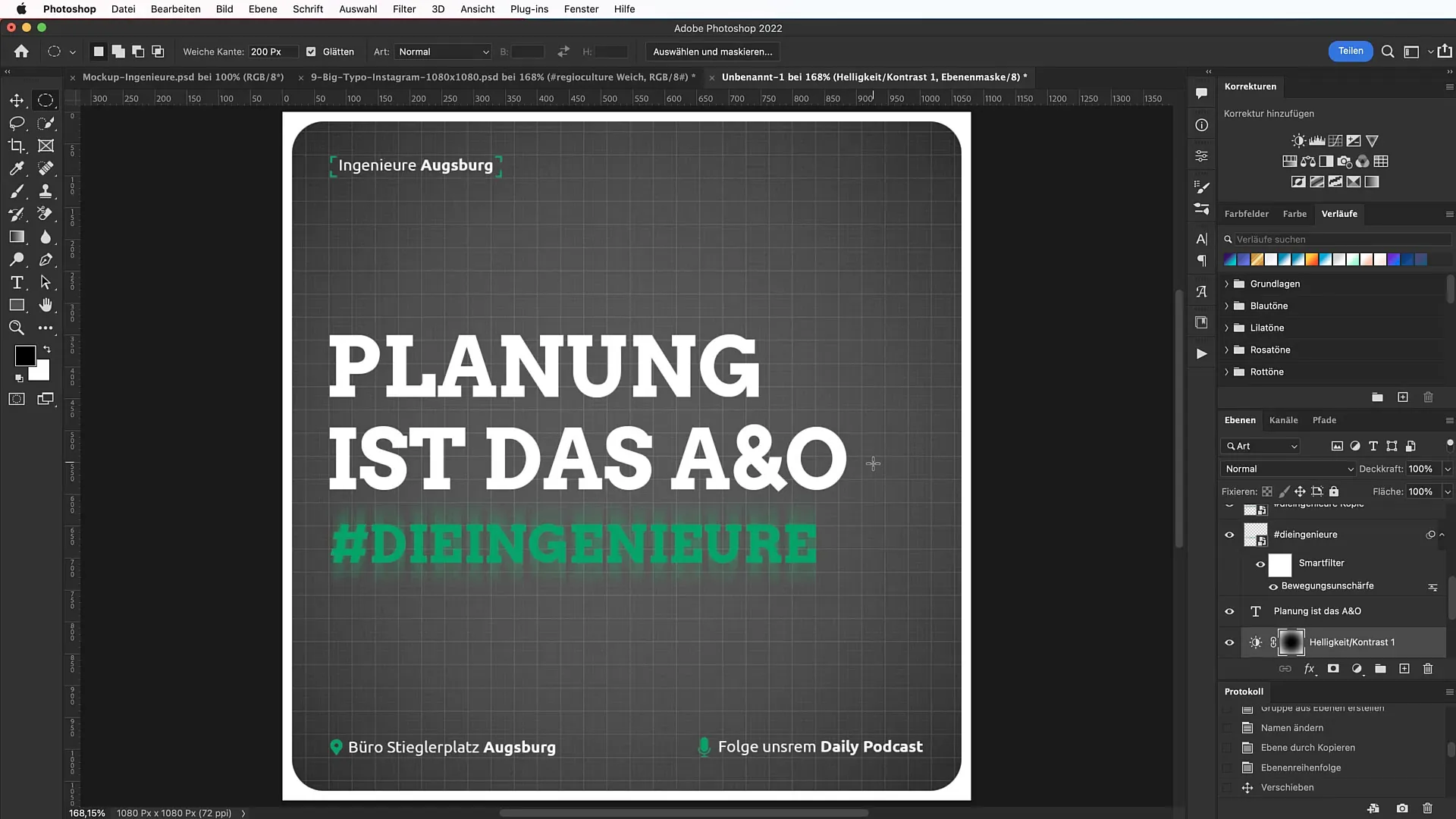Open the Bild menu
1456x819 pixels.
pos(224,9)
